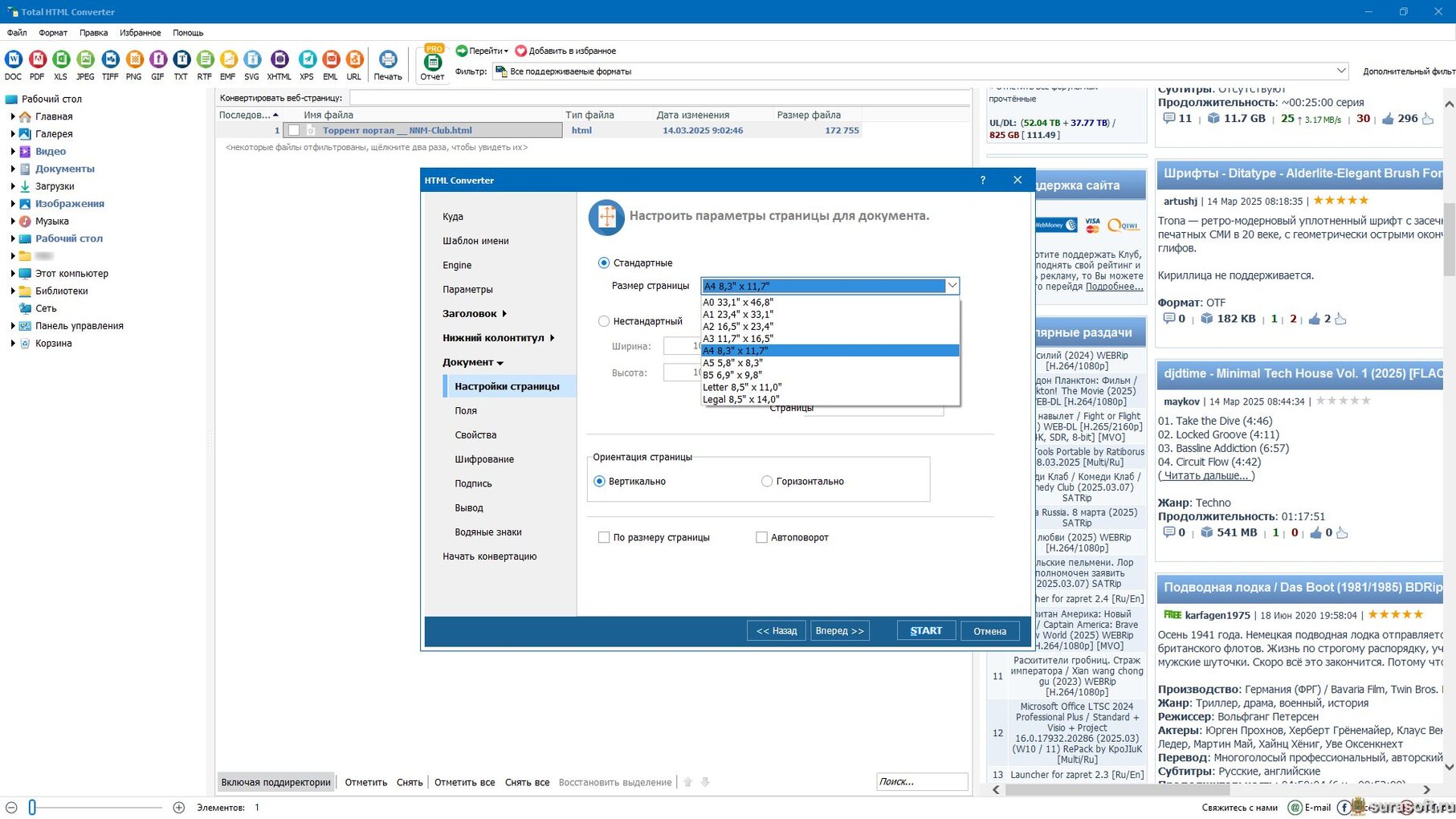Open the Избранное menu
This screenshot has height=819, width=1456.
pyautogui.click(x=140, y=33)
